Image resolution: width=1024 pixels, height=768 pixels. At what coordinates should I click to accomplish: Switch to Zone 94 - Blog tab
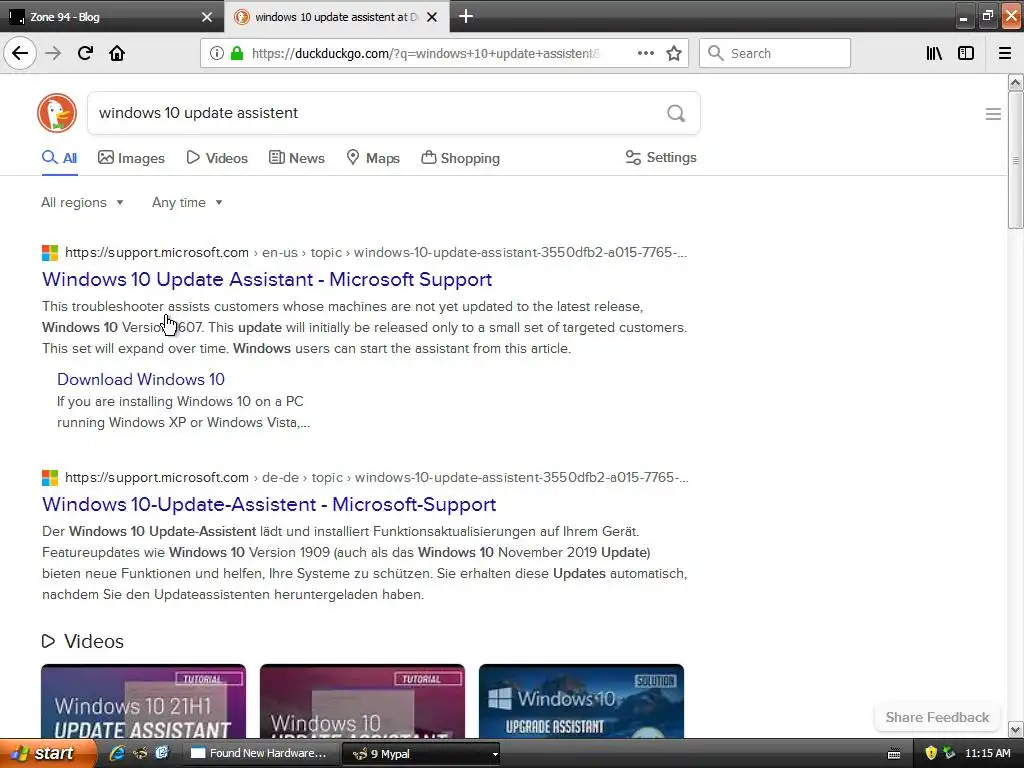coord(111,16)
